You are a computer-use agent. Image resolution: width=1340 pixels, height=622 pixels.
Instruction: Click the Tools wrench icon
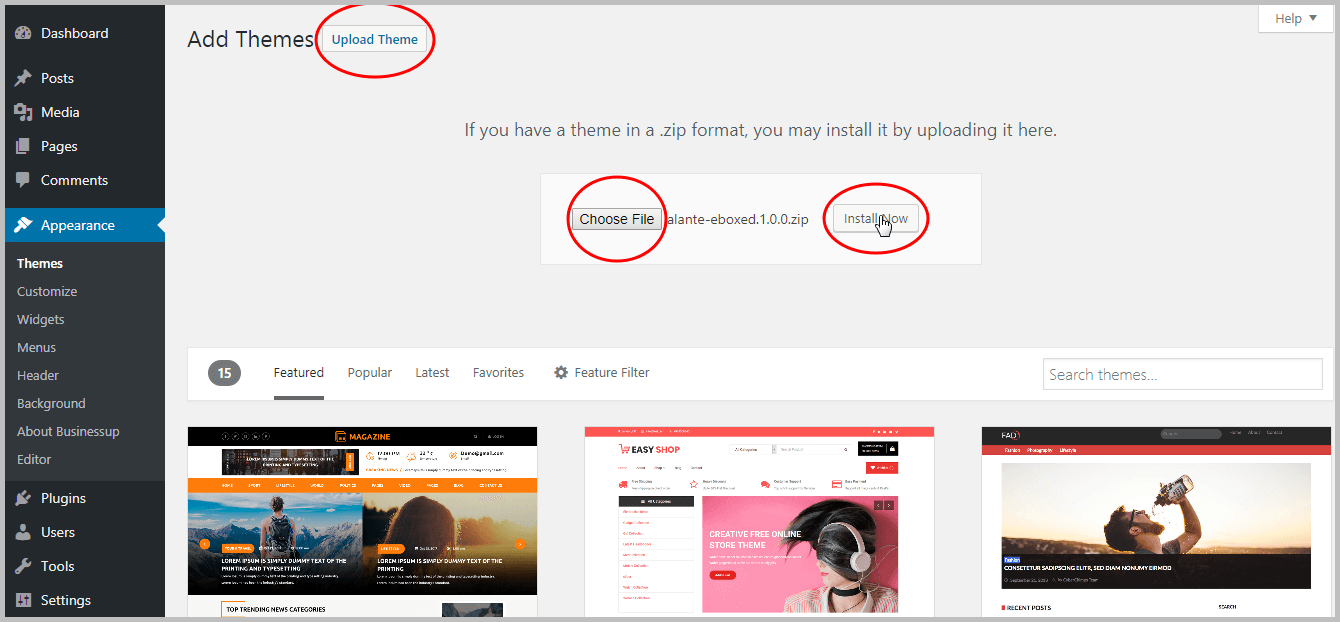pos(23,566)
